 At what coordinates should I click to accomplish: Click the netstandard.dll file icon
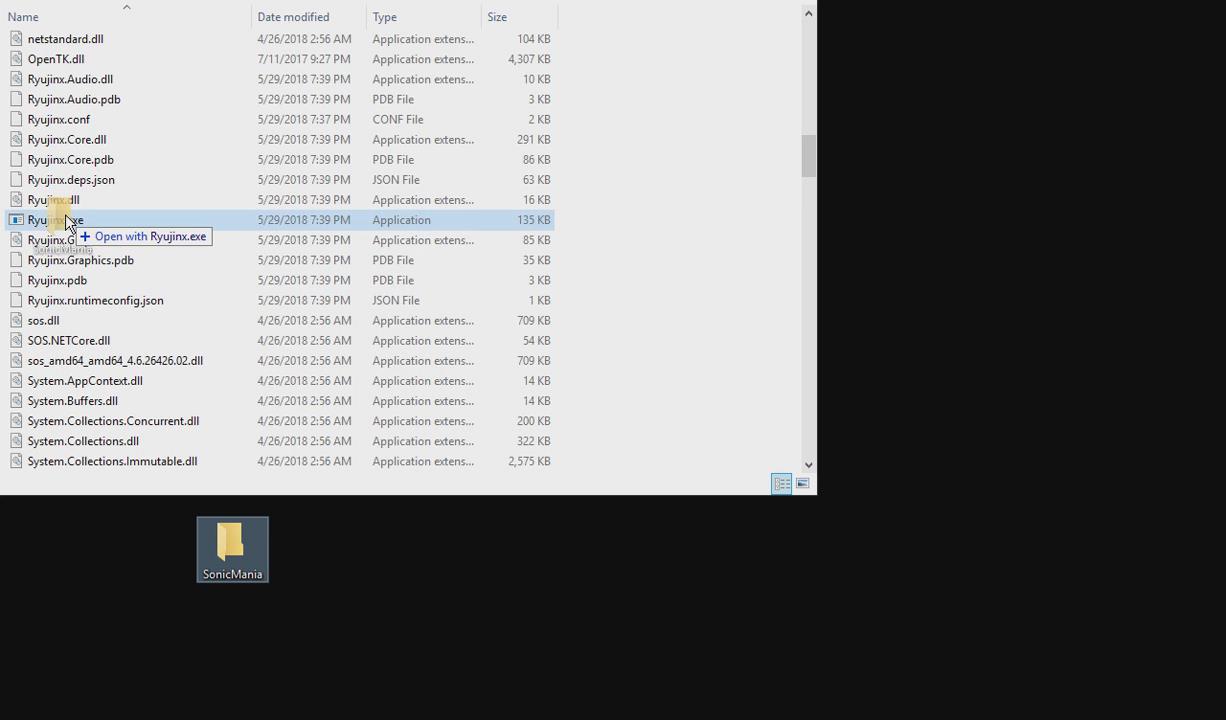click(x=16, y=39)
